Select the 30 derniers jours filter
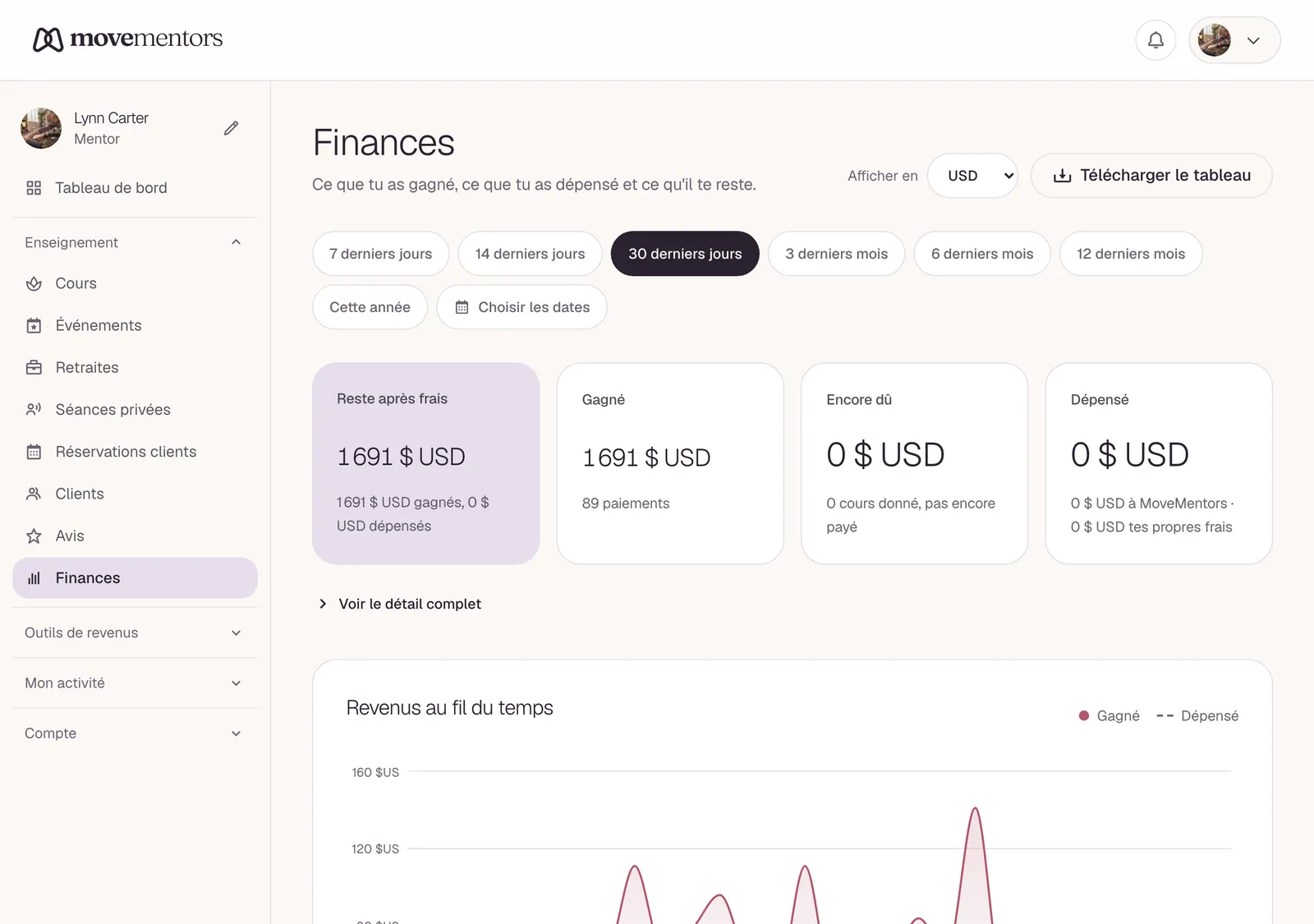This screenshot has height=924, width=1314. point(685,254)
